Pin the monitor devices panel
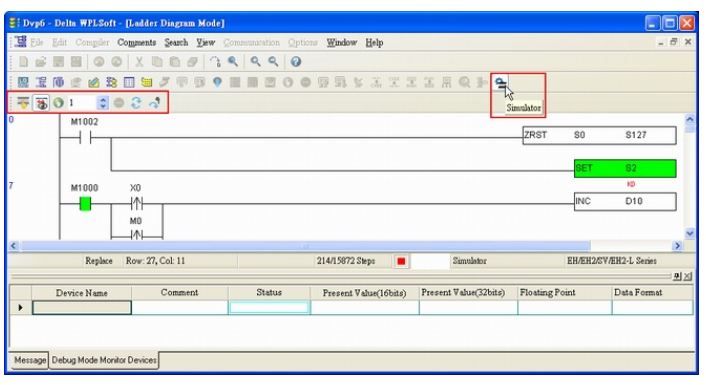706x385 pixels. [x=677, y=276]
